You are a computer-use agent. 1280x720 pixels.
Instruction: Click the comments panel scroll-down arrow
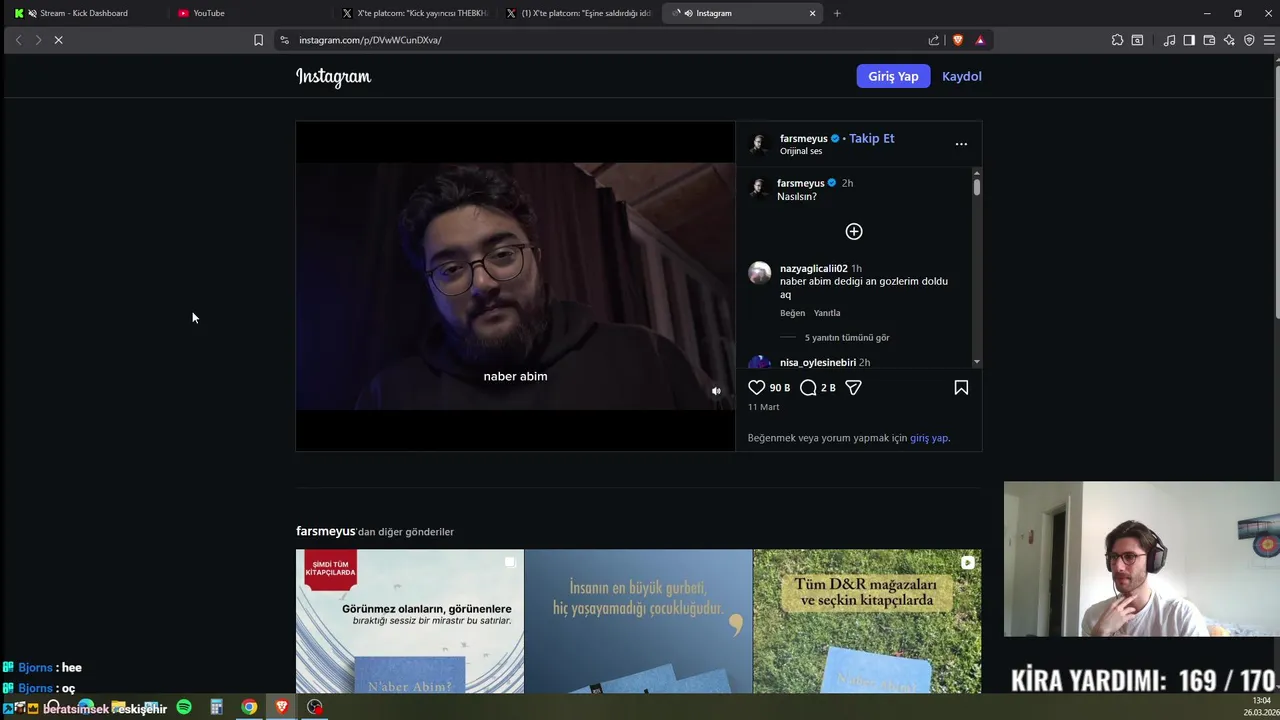977,362
